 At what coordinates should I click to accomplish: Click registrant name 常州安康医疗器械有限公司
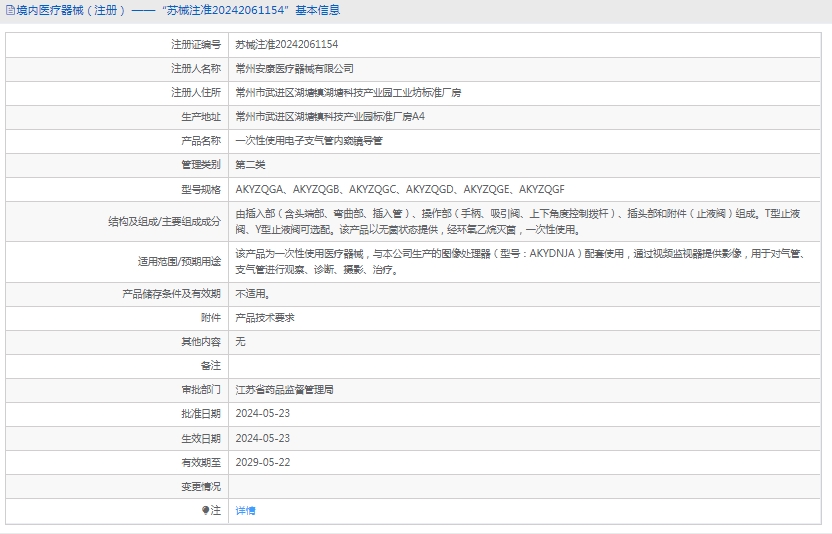(x=294, y=69)
